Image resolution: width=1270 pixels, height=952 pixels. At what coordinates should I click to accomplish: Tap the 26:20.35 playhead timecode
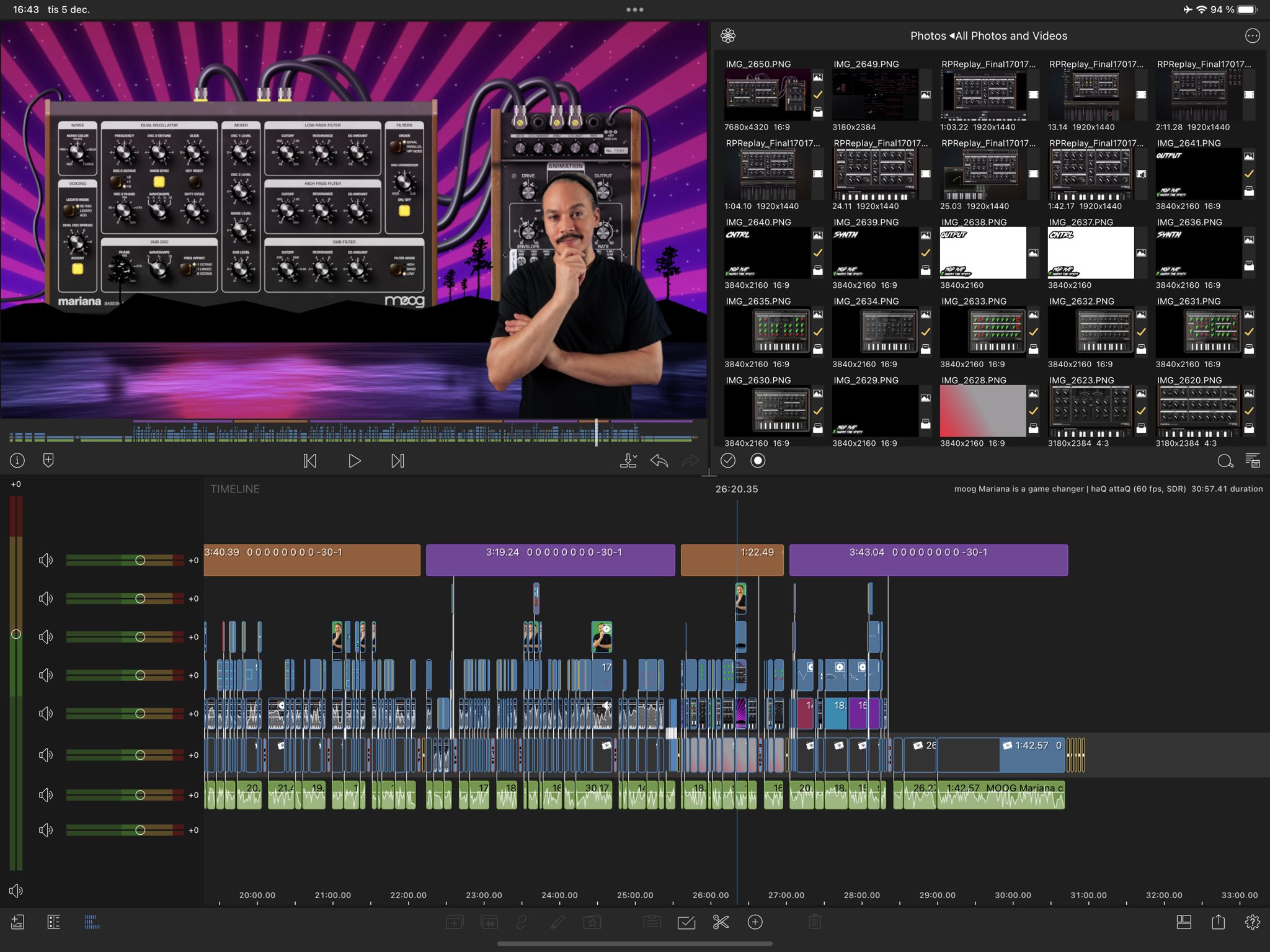737,489
